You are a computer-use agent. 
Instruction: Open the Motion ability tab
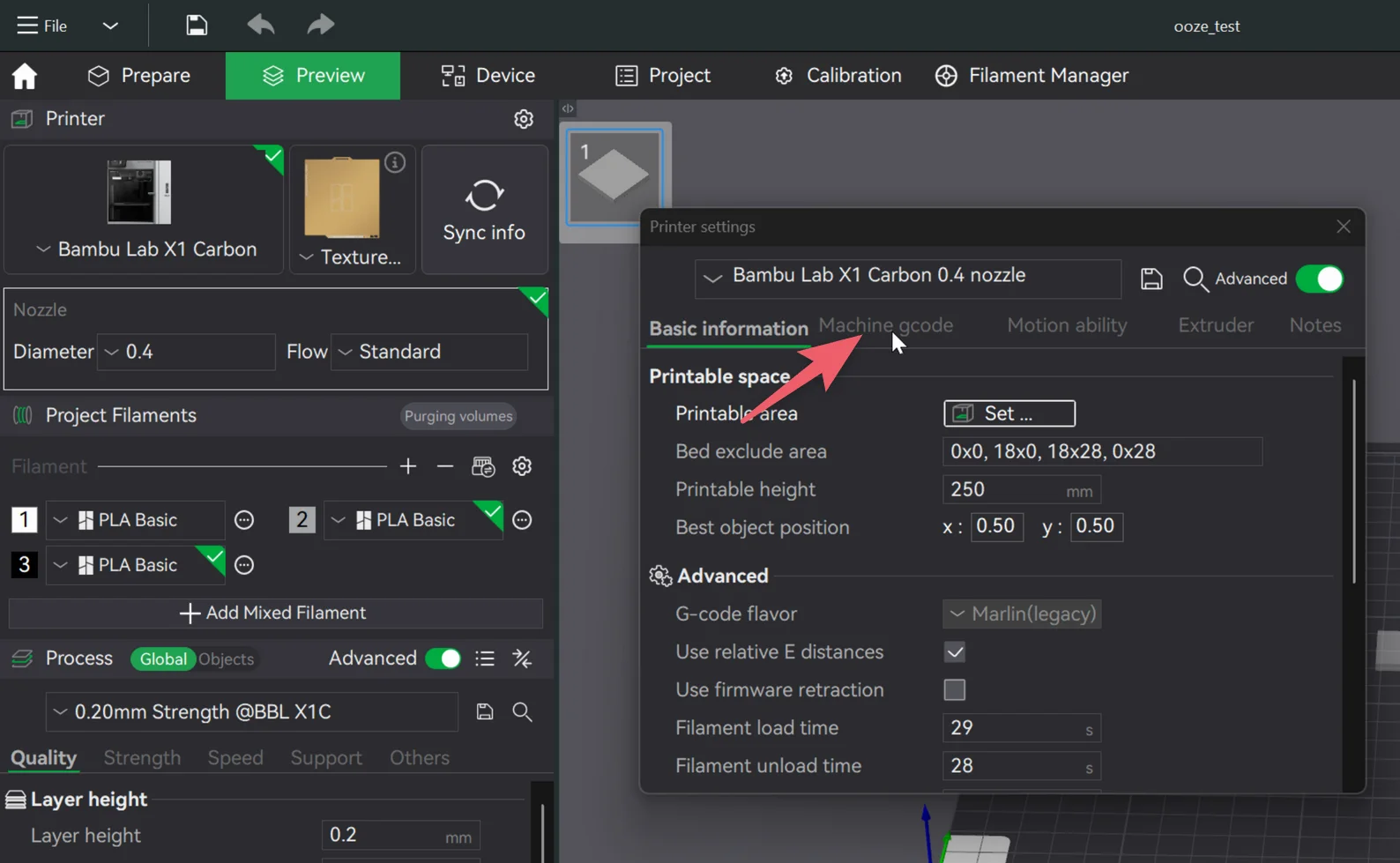[1068, 325]
